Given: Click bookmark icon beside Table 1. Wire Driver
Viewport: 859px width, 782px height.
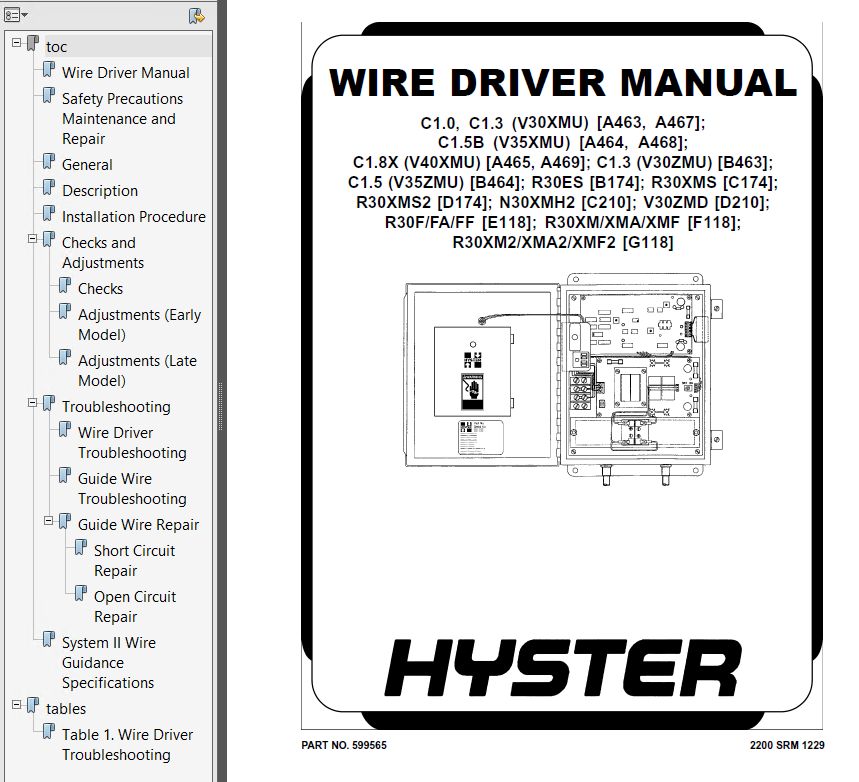Looking at the screenshot, I should point(49,732).
